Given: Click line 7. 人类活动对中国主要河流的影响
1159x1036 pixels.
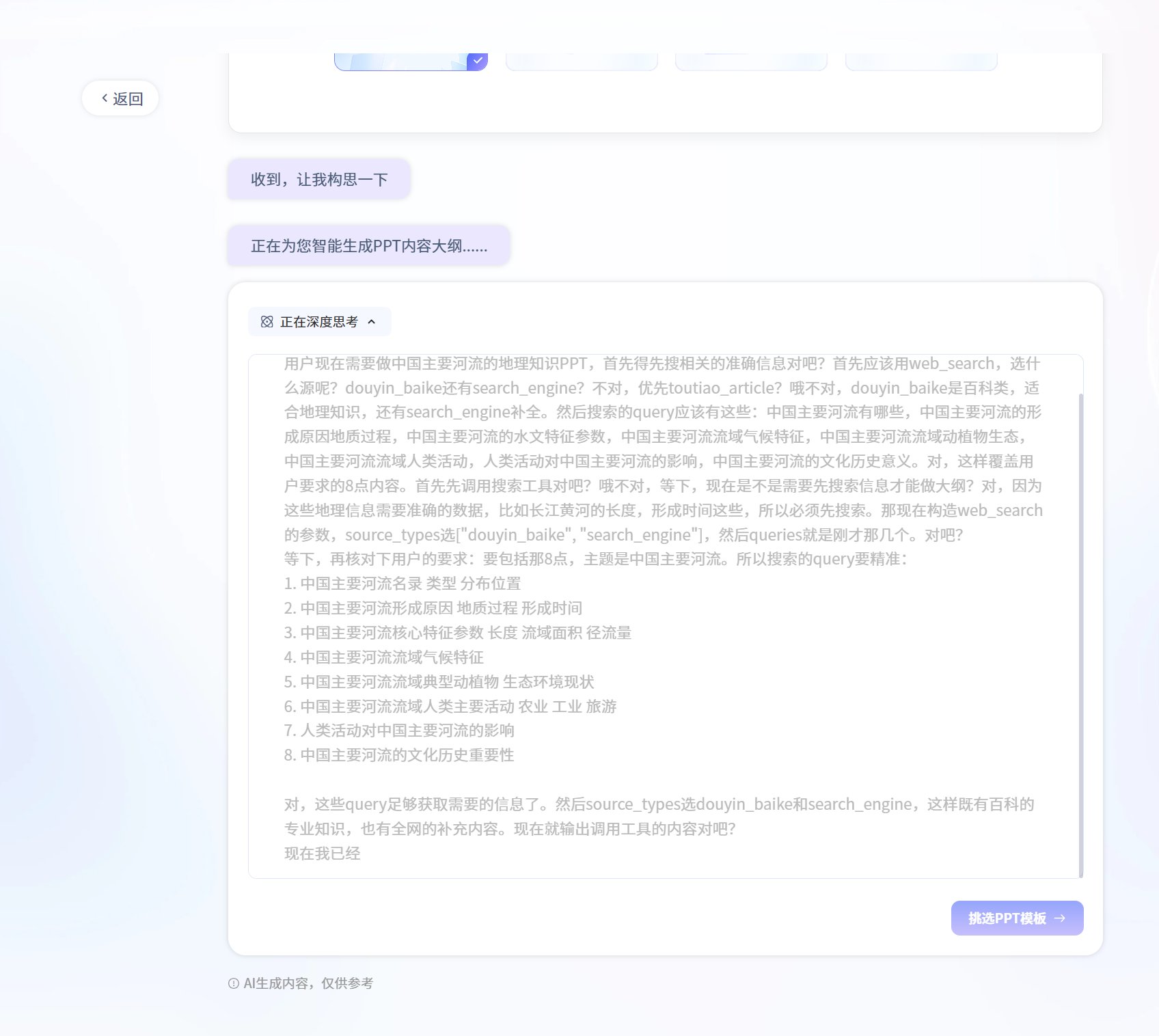Looking at the screenshot, I should [x=399, y=731].
